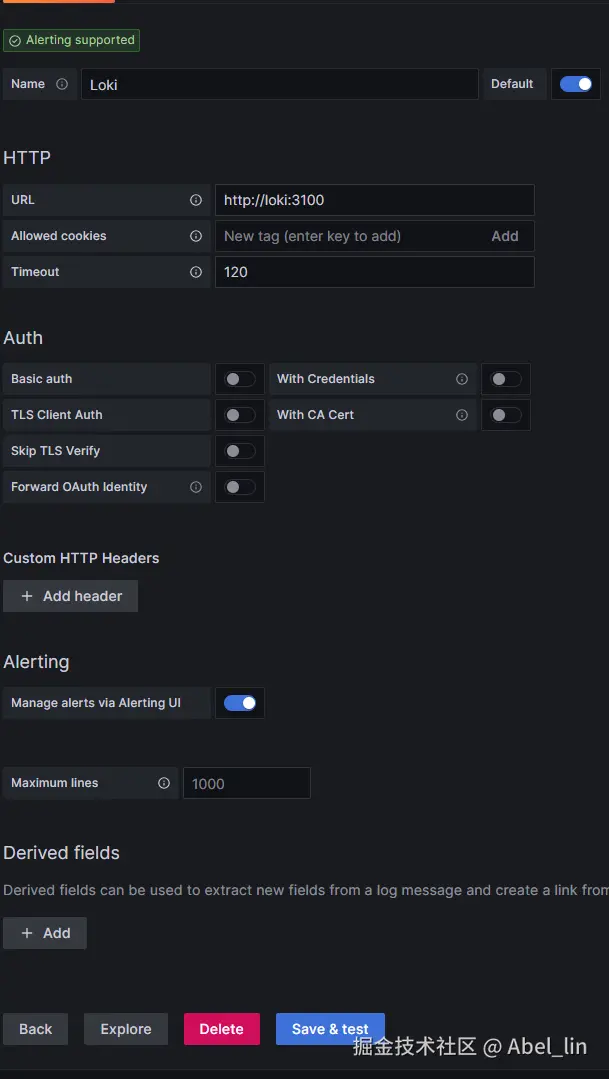Click the Maximum lines input box
Screen dimensions: 609x1079
pyautogui.click(x=246, y=783)
